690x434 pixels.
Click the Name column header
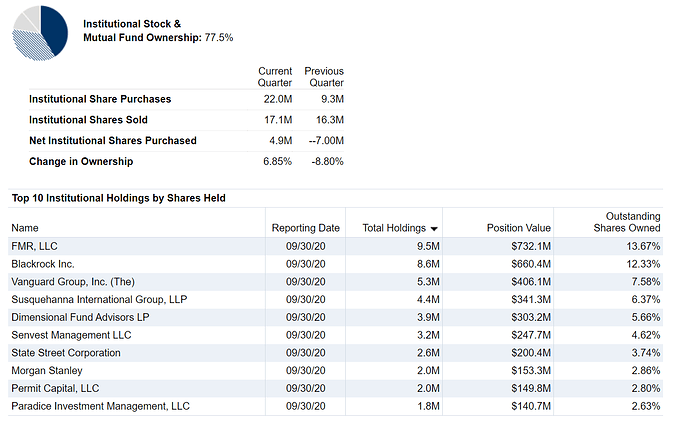(25, 228)
